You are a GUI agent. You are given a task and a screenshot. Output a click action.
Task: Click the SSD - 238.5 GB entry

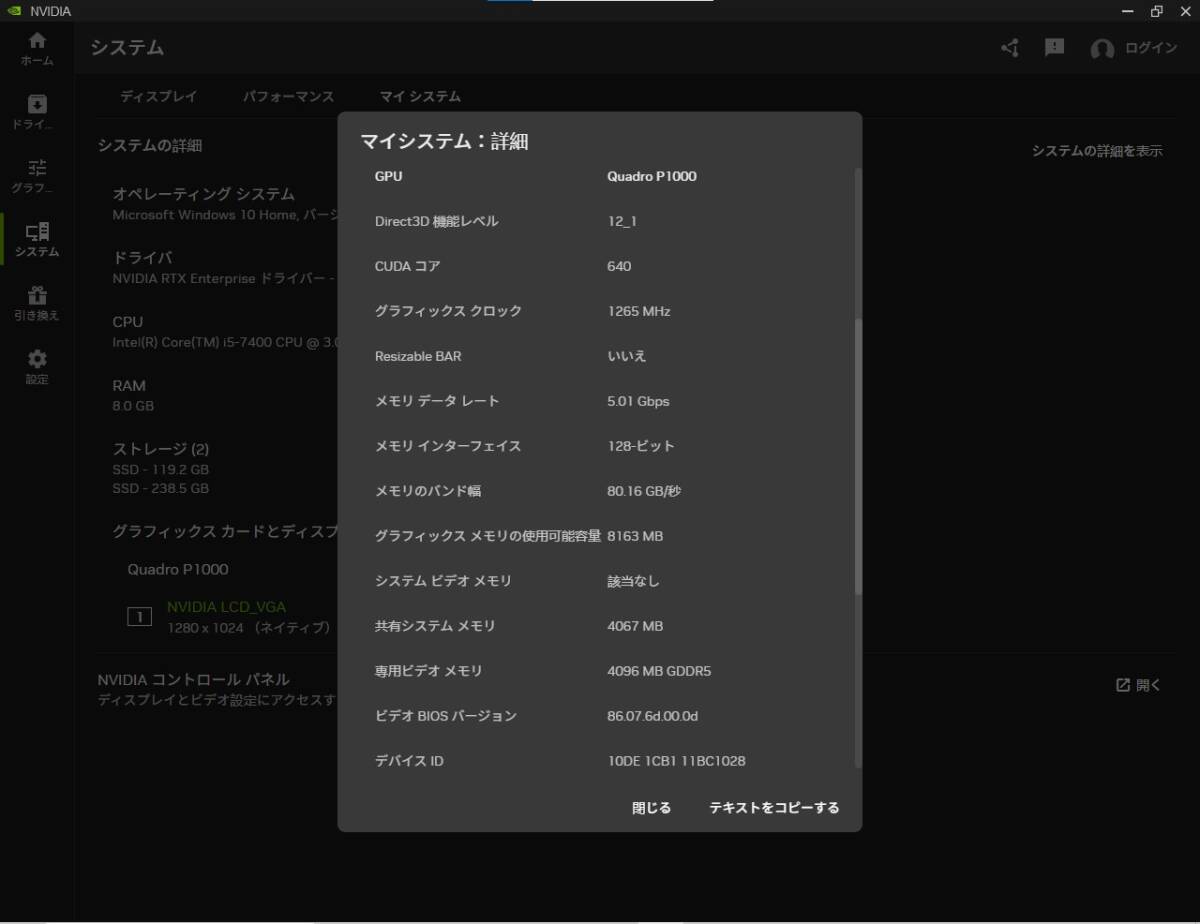point(160,489)
